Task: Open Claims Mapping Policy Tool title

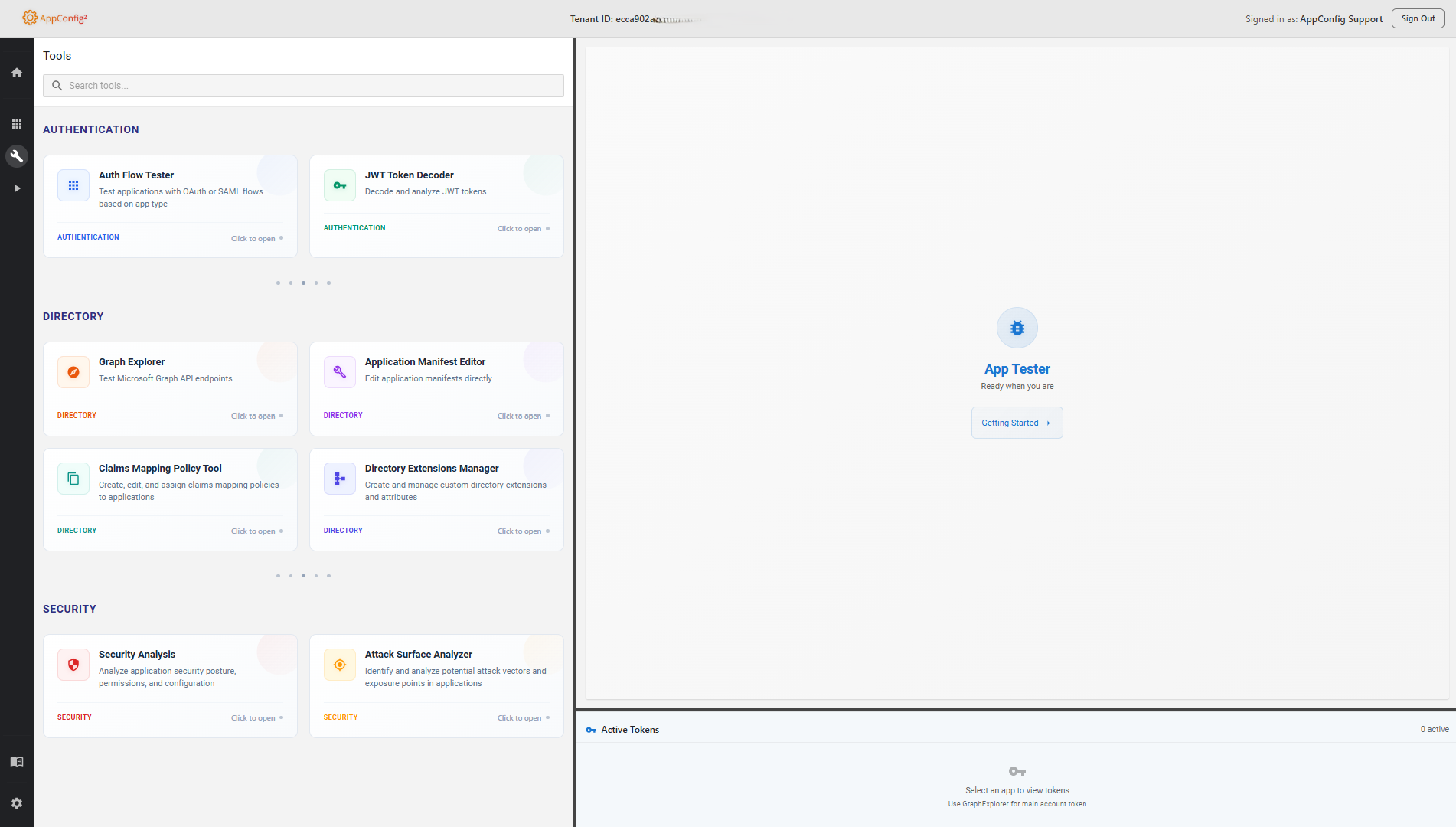Action: (x=160, y=469)
